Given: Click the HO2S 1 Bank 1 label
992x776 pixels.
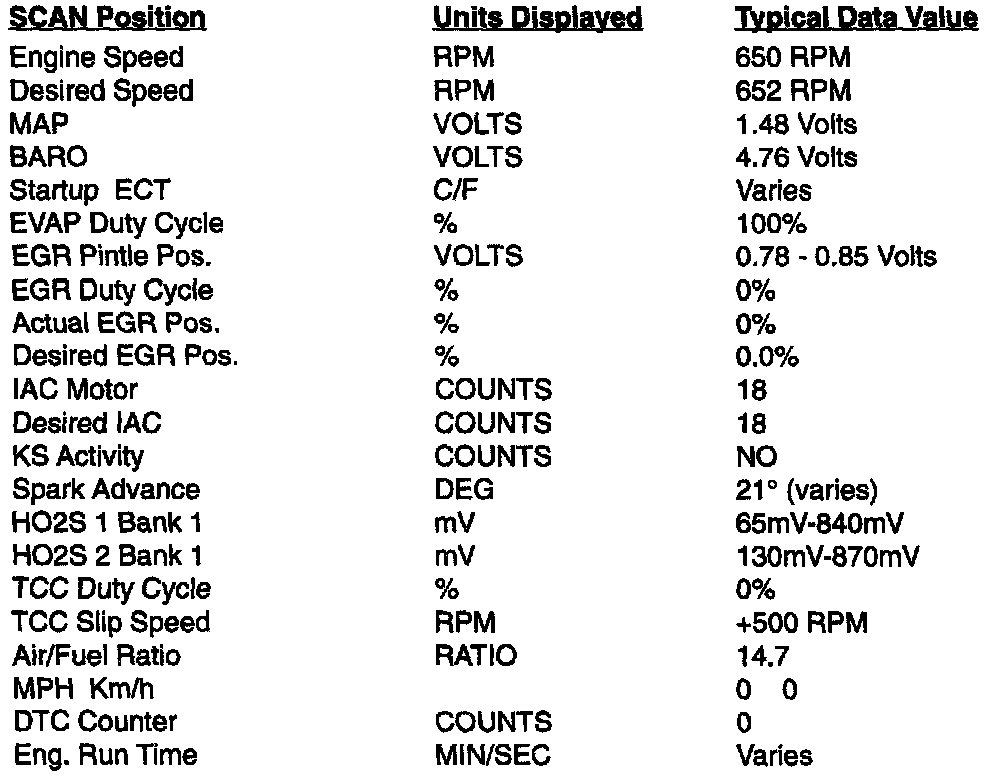Looking at the screenshot, I should [98, 522].
